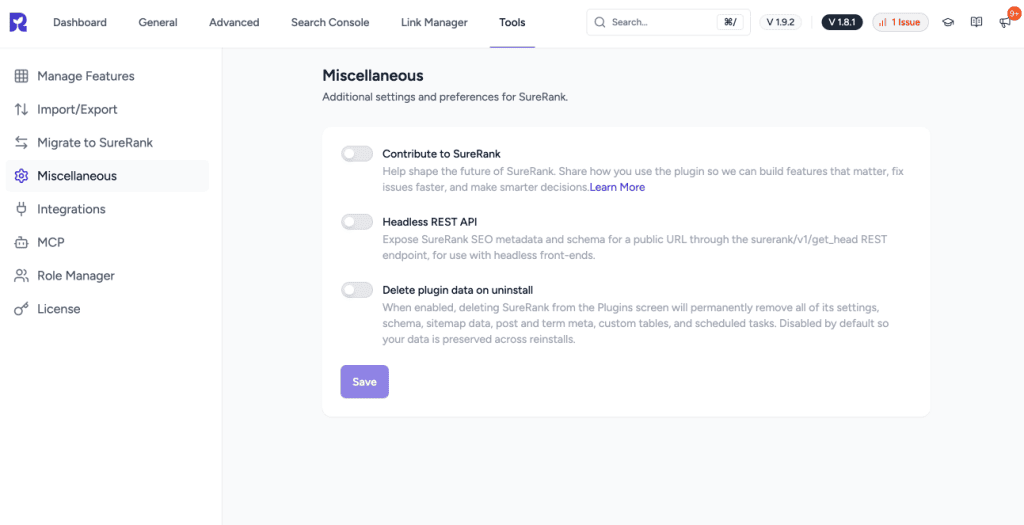Viewport: 1024px width, 525px height.
Task: Select Migrate to SureRank sidebar item
Action: [x=107, y=142]
